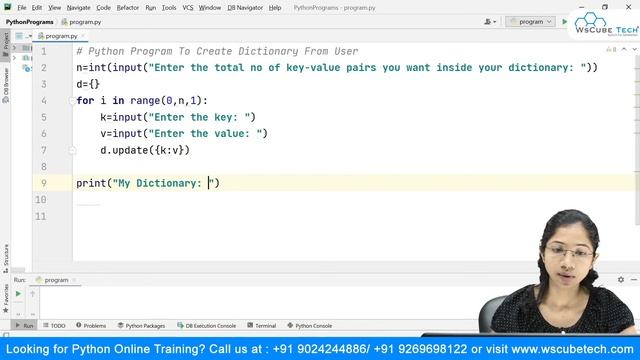
Task: Place cursor in d={} on line 3
Action: tap(88, 84)
